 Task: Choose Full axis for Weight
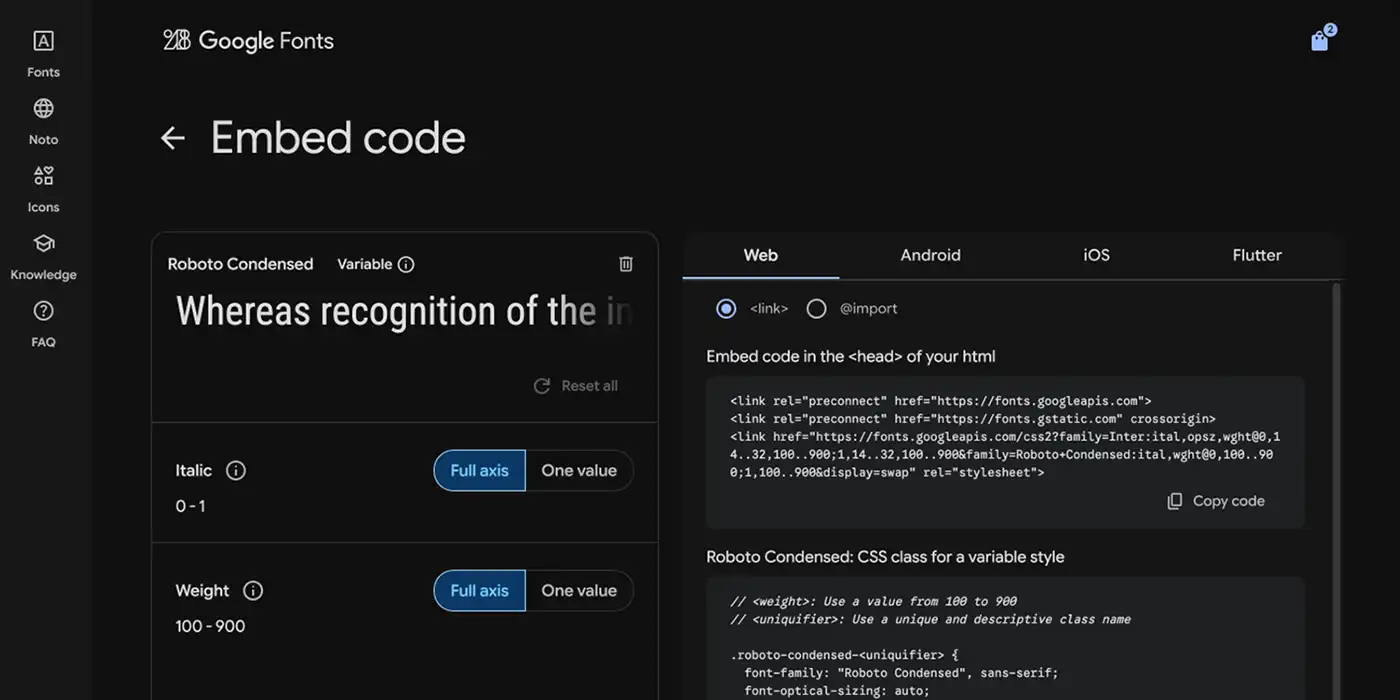(479, 591)
